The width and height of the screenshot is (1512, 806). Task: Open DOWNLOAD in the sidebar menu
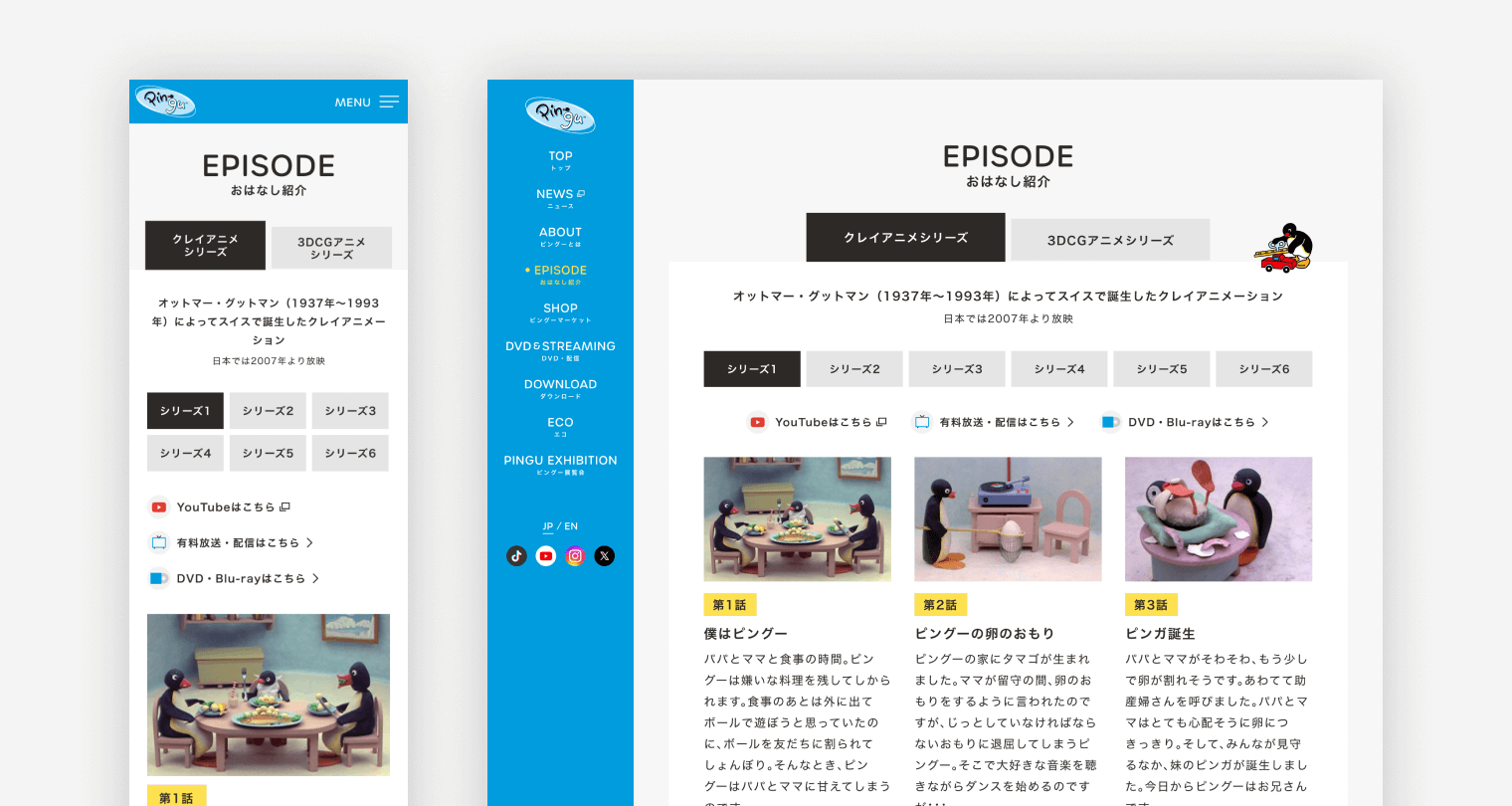560,388
